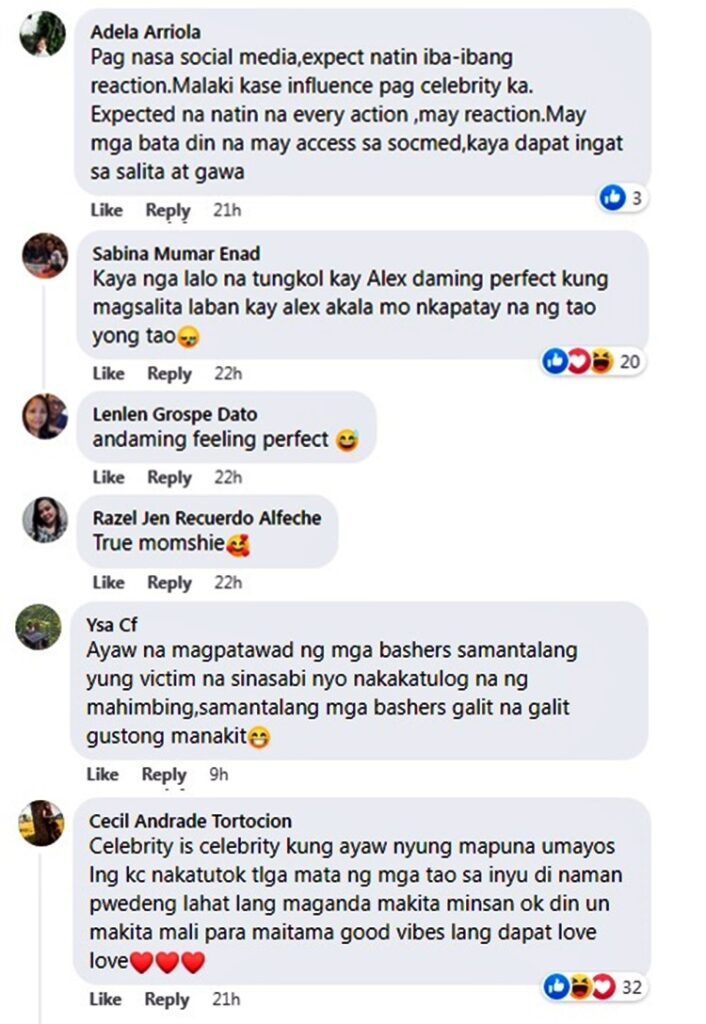Open Adela Arriola's profile picture
This screenshot has height=1024, width=706.
pyautogui.click(x=42, y=34)
